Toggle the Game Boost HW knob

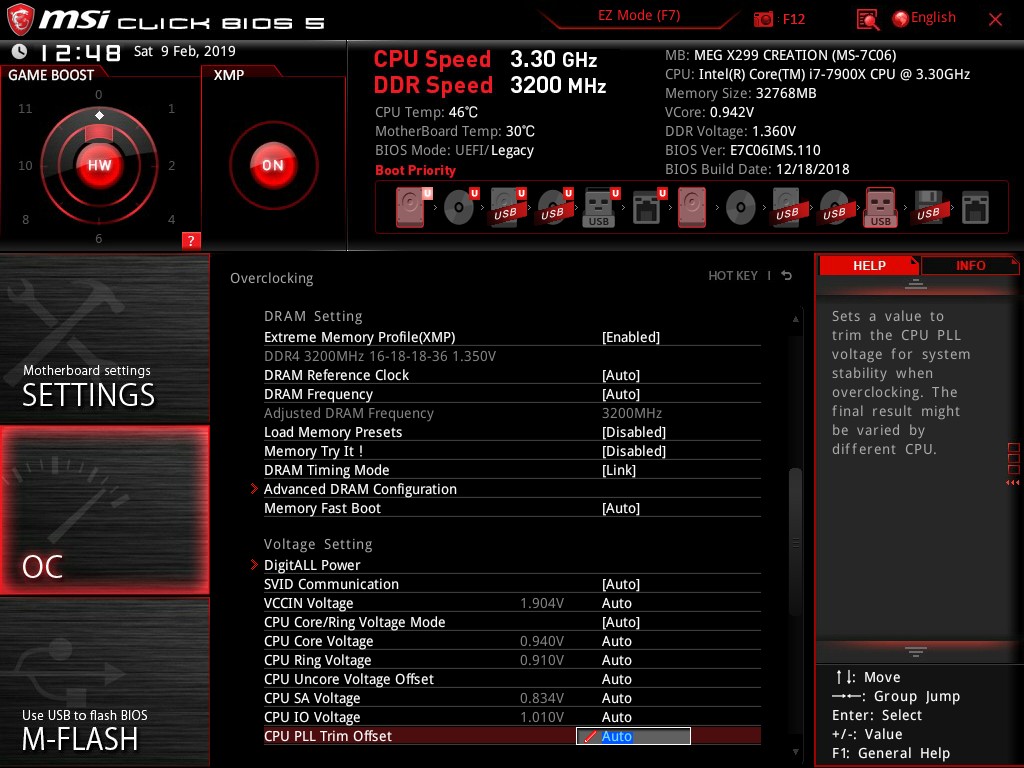click(x=99, y=166)
